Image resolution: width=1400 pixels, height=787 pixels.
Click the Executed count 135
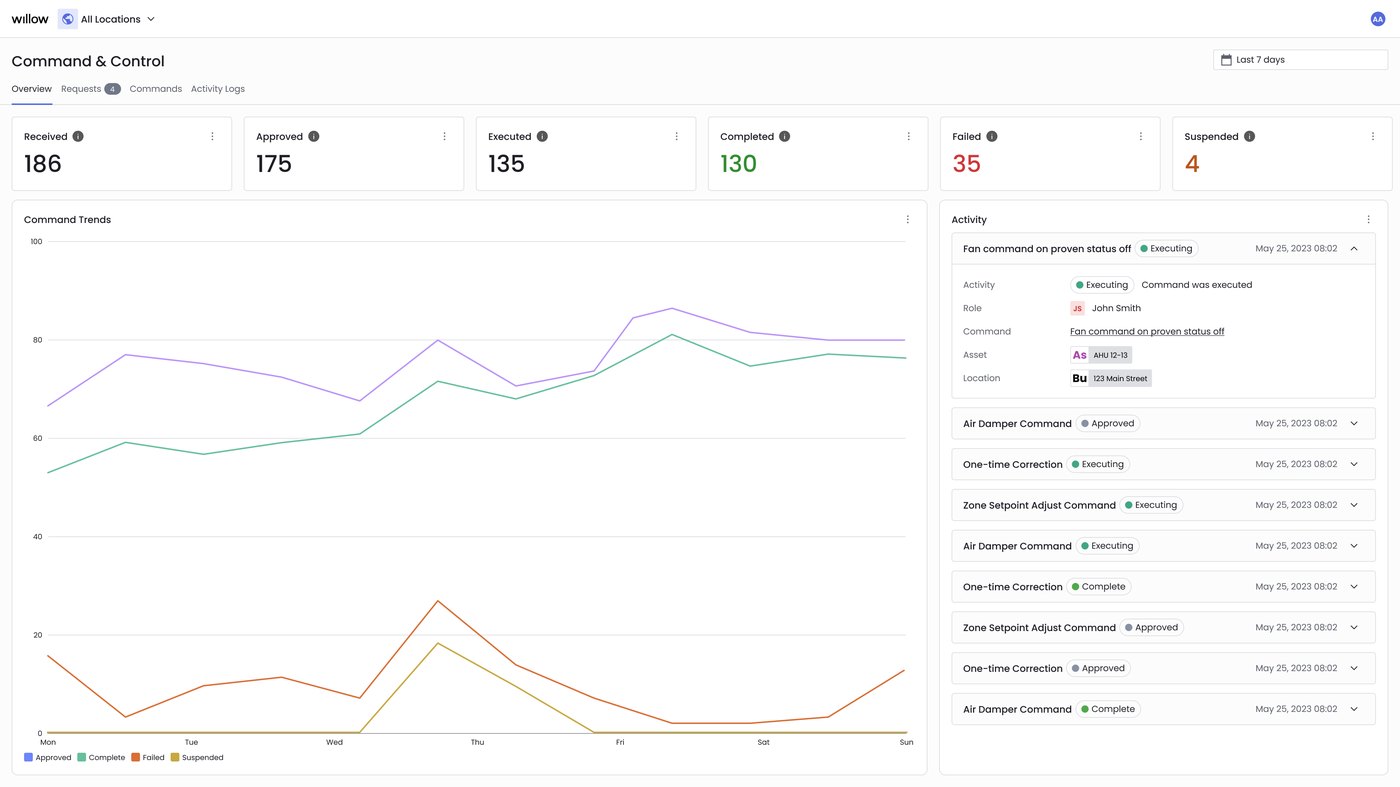(x=506, y=164)
